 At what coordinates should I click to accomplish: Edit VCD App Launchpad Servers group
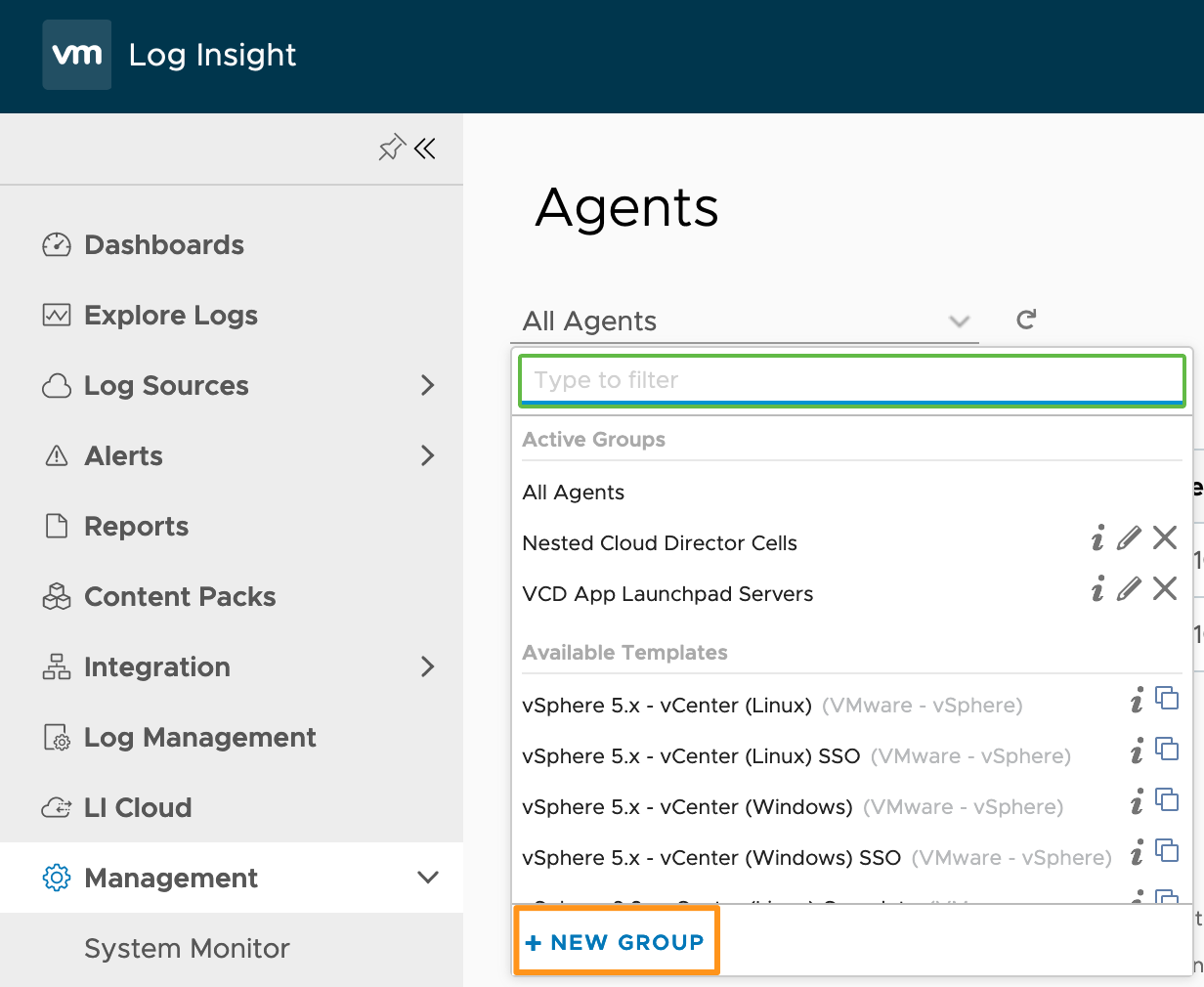[1129, 588]
